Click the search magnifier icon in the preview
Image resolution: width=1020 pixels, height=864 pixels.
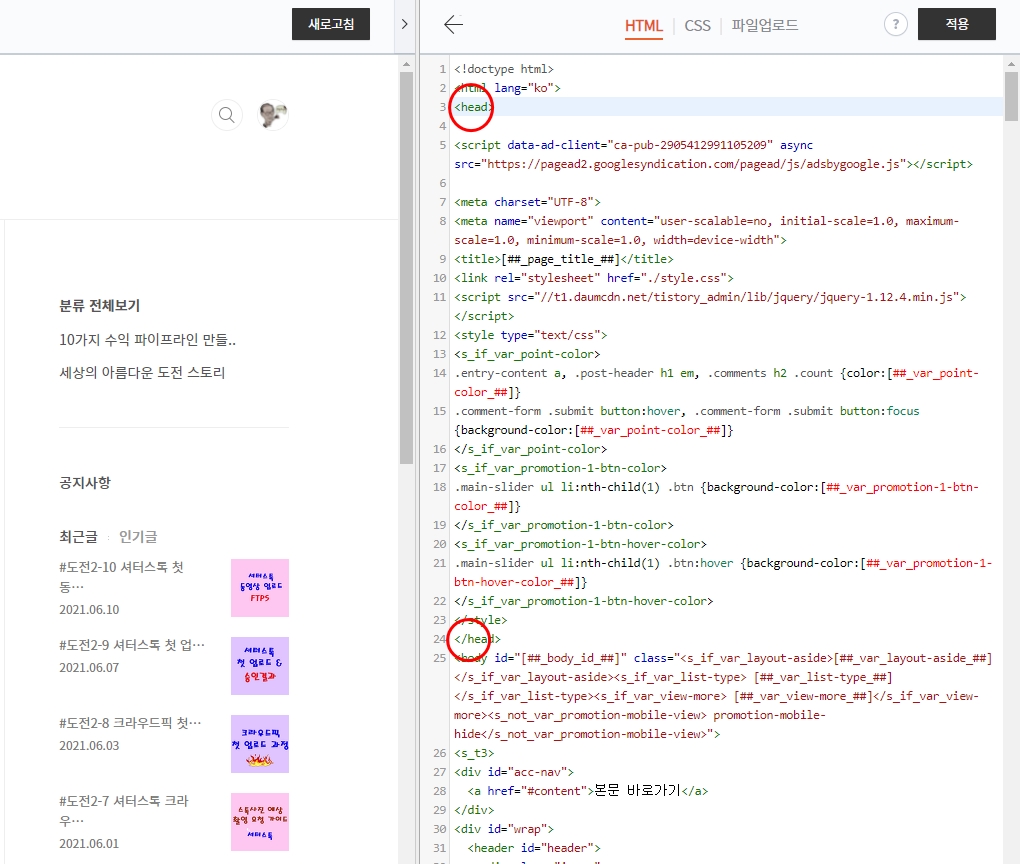(226, 115)
